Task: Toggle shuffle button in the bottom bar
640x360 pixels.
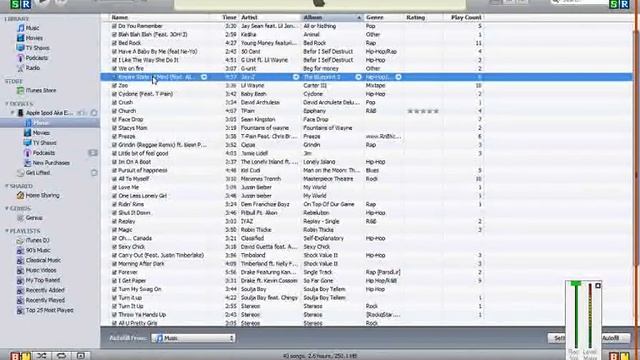Action: click(42, 356)
